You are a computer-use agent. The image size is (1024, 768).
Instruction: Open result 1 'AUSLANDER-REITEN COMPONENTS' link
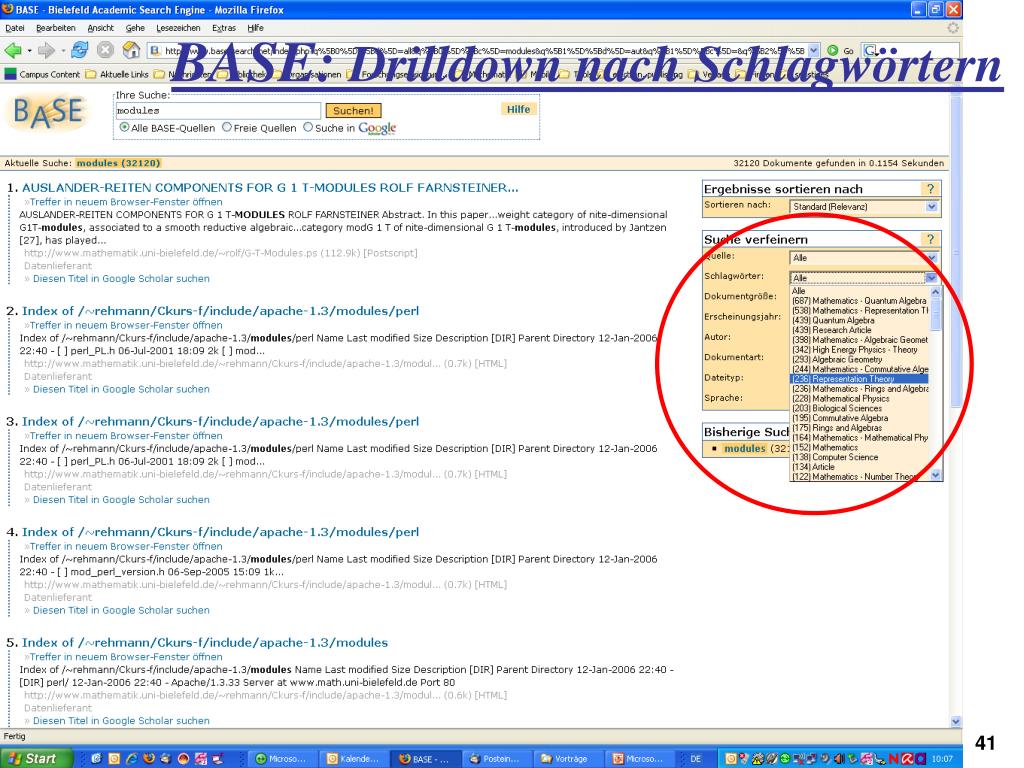tap(270, 188)
